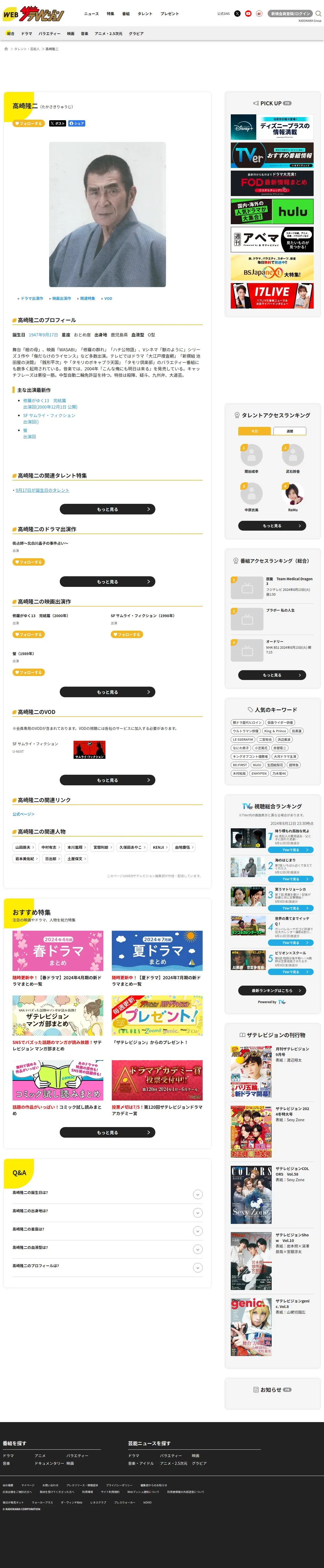Open the プレゼント top menu item
The width and height of the screenshot is (324, 1568).
click(170, 13)
